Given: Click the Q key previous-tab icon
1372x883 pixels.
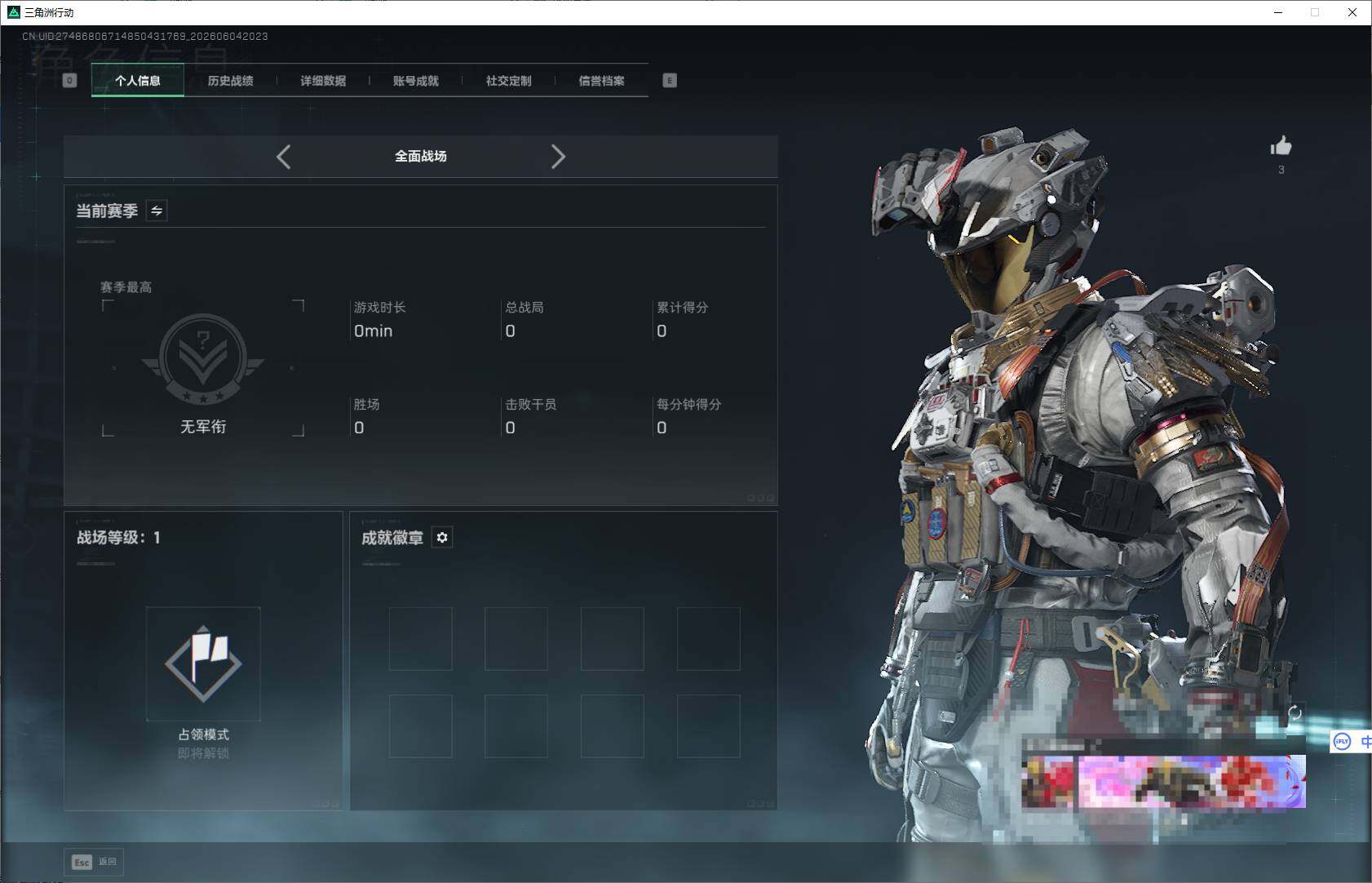Looking at the screenshot, I should [69, 80].
